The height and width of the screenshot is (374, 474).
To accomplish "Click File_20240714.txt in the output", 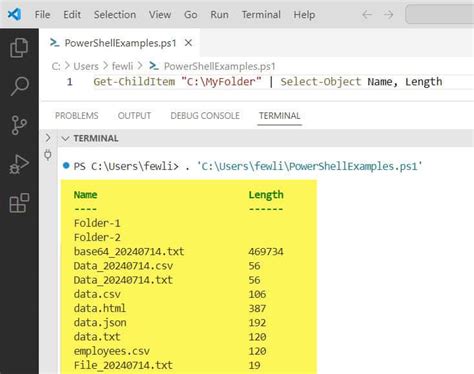I will pos(123,365).
